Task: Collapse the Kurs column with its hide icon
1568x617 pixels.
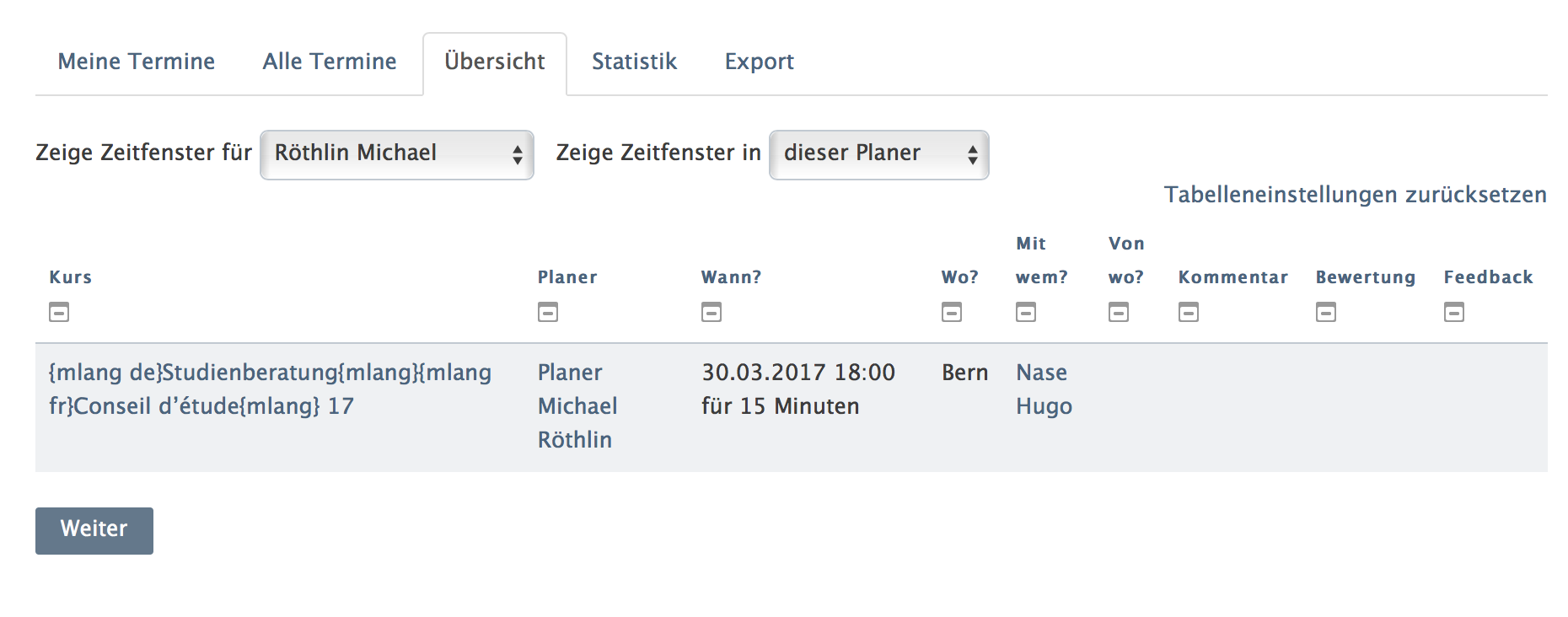Action: click(59, 313)
